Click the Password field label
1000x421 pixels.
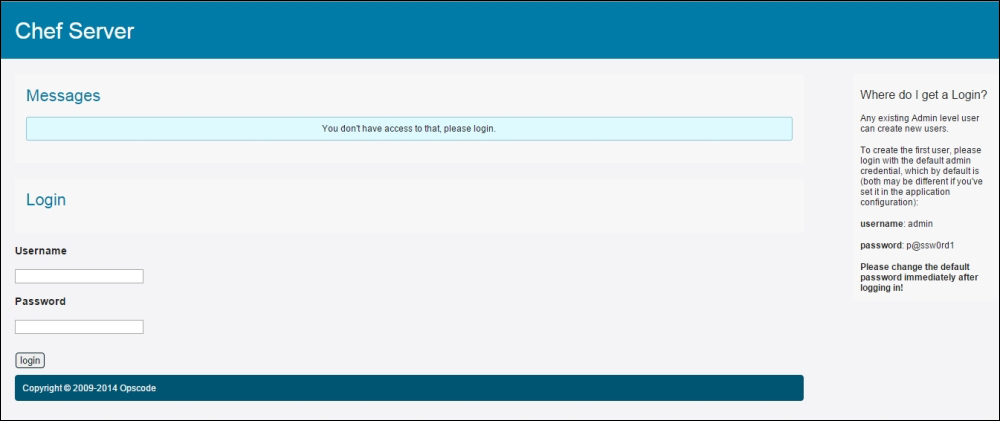[40, 301]
